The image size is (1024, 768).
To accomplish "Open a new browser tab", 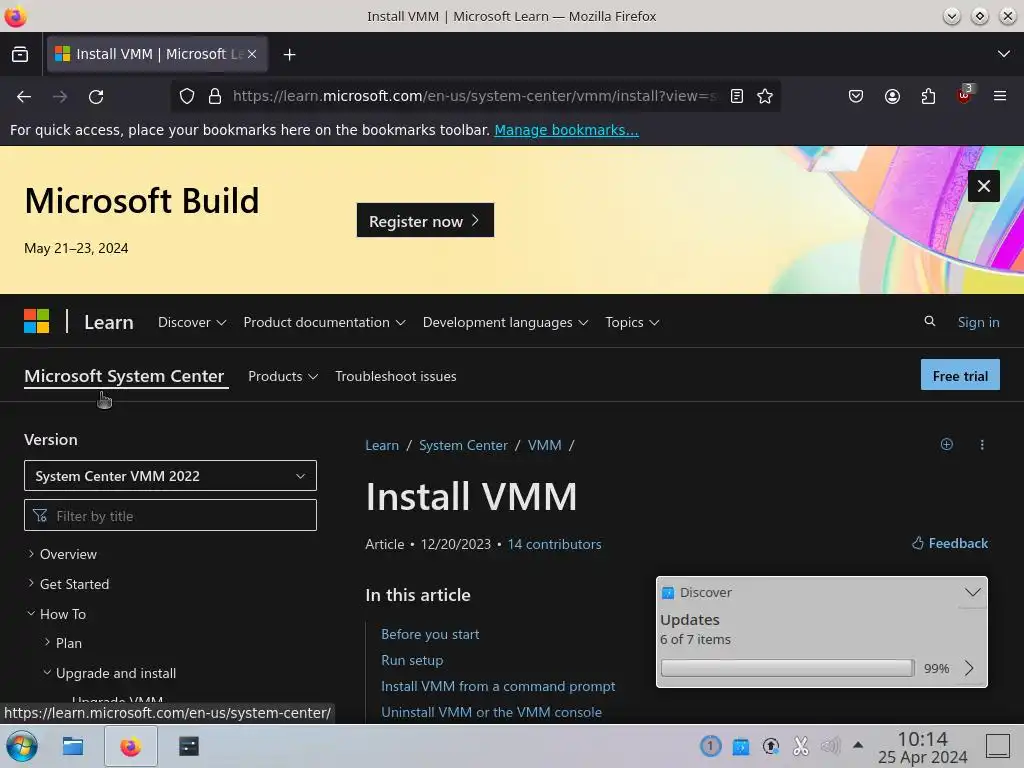I will (289, 54).
